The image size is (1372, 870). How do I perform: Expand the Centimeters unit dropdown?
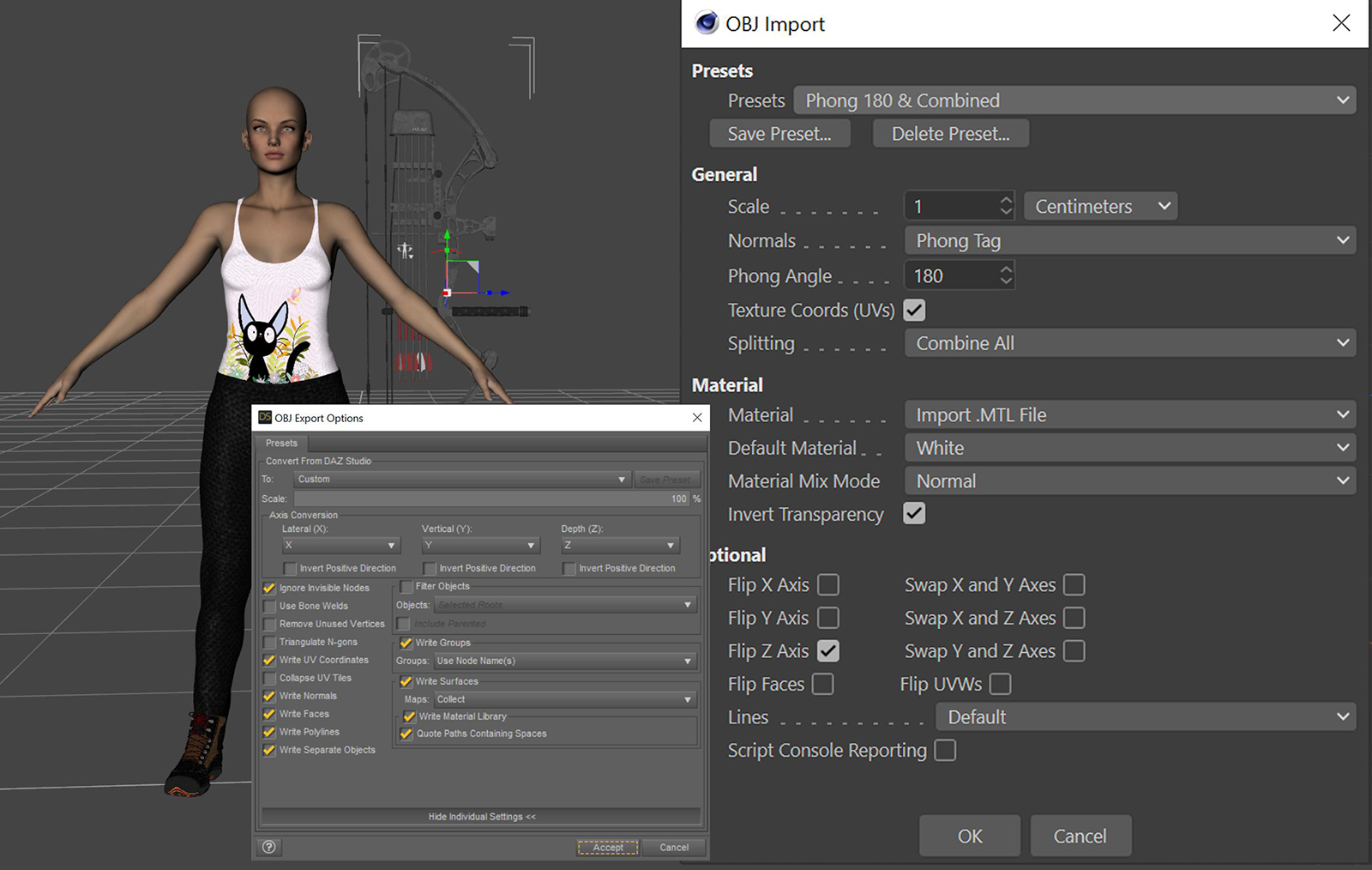[1100, 207]
